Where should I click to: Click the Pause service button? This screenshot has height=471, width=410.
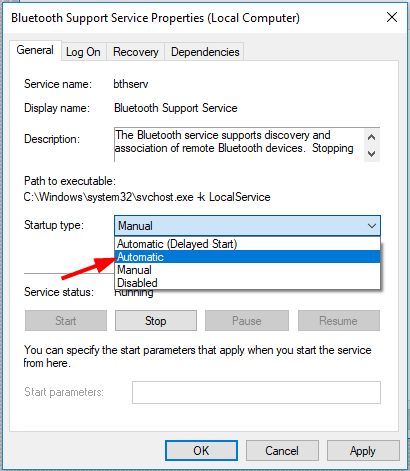pyautogui.click(x=247, y=321)
